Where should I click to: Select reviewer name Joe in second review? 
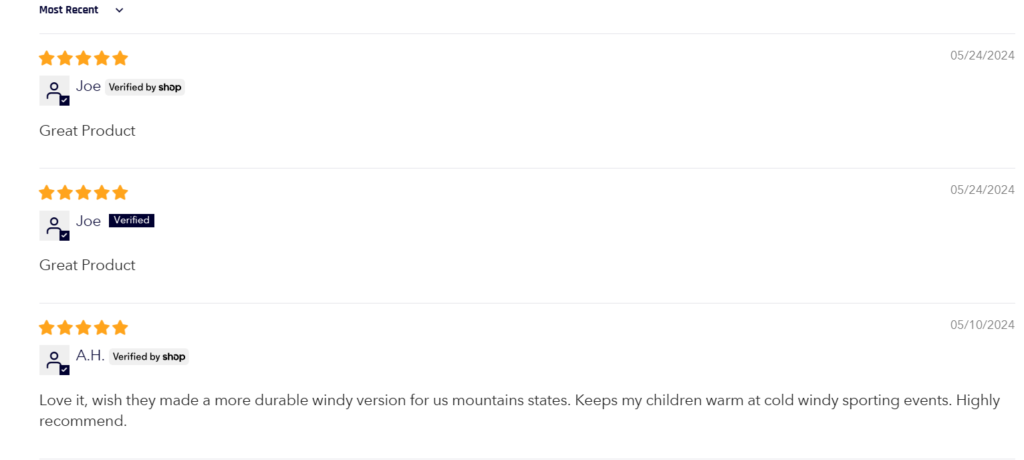click(x=88, y=221)
